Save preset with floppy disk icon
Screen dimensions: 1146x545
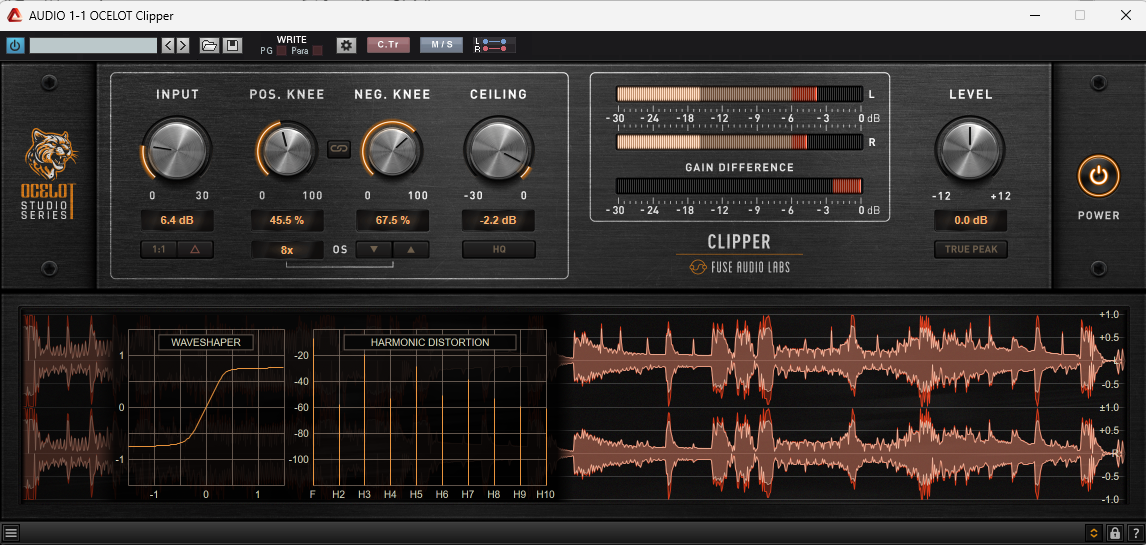[232, 45]
